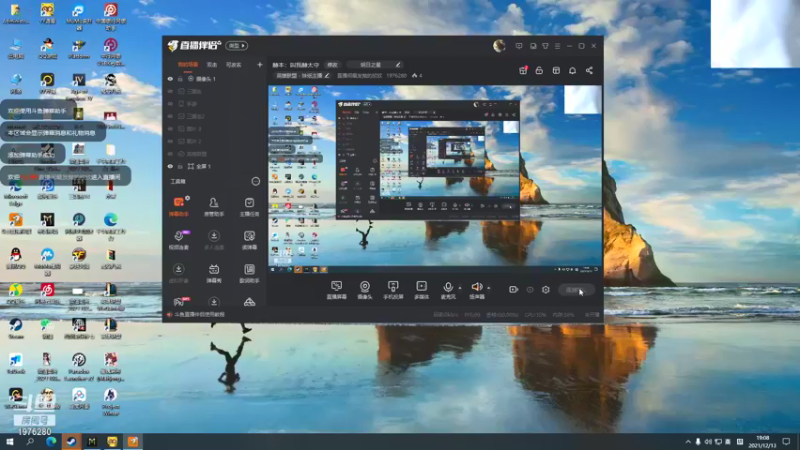Switch to the second scene tab
800x450 pixels.
212,65
